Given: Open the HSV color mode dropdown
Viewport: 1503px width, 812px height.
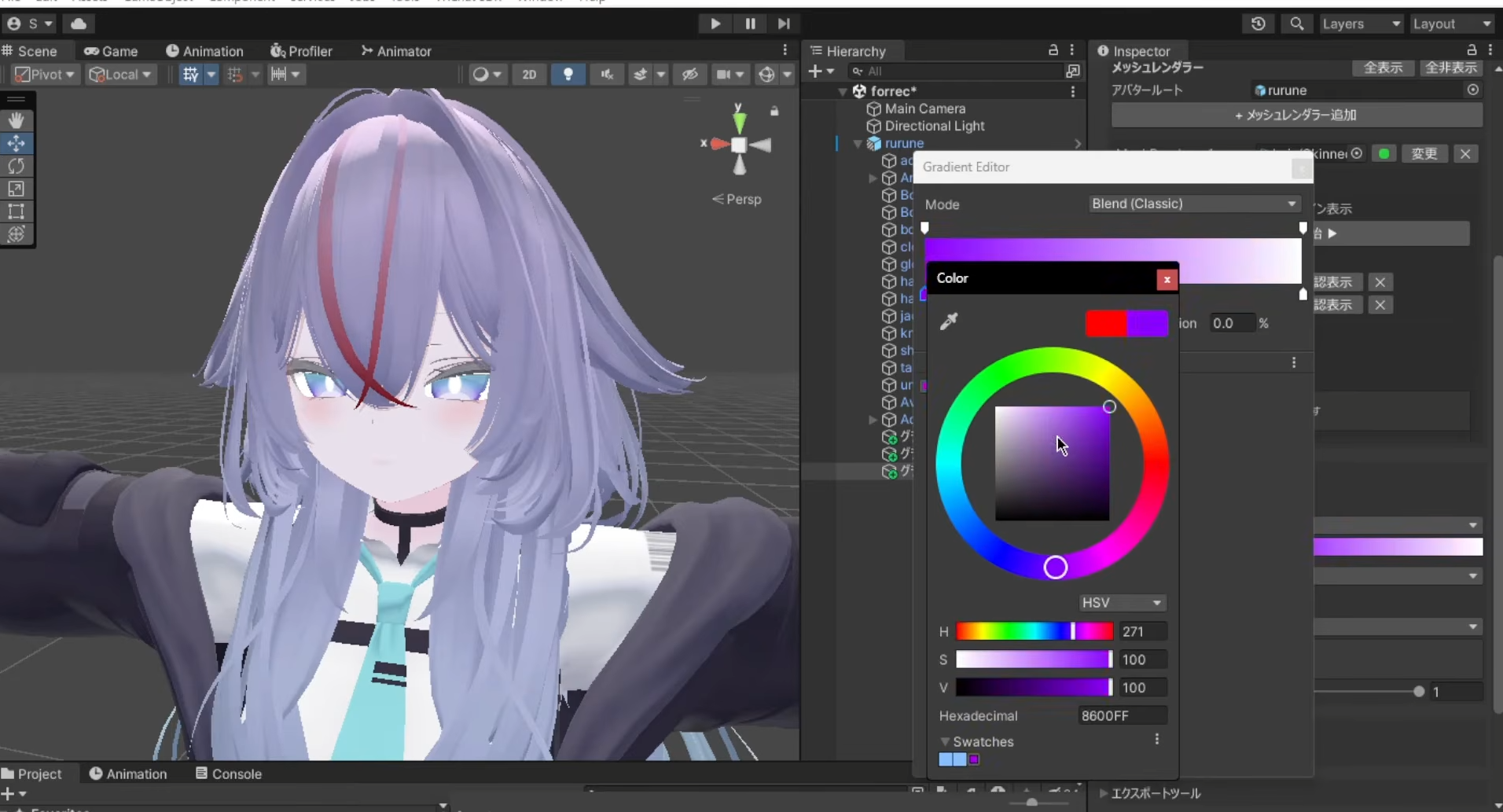Looking at the screenshot, I should pos(1122,603).
